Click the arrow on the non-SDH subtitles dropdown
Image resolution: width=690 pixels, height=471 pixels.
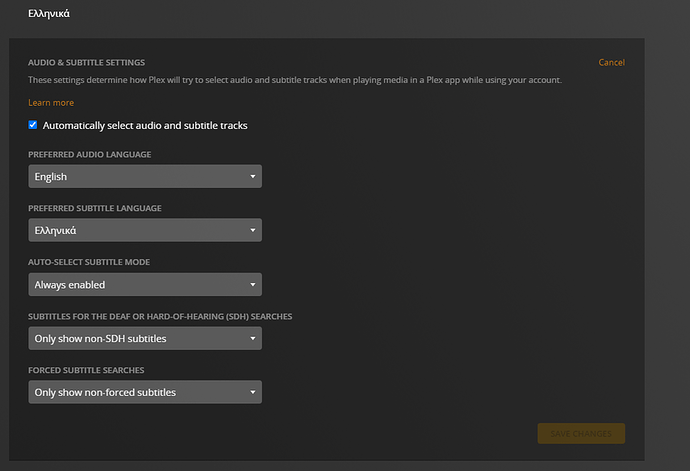(253, 339)
